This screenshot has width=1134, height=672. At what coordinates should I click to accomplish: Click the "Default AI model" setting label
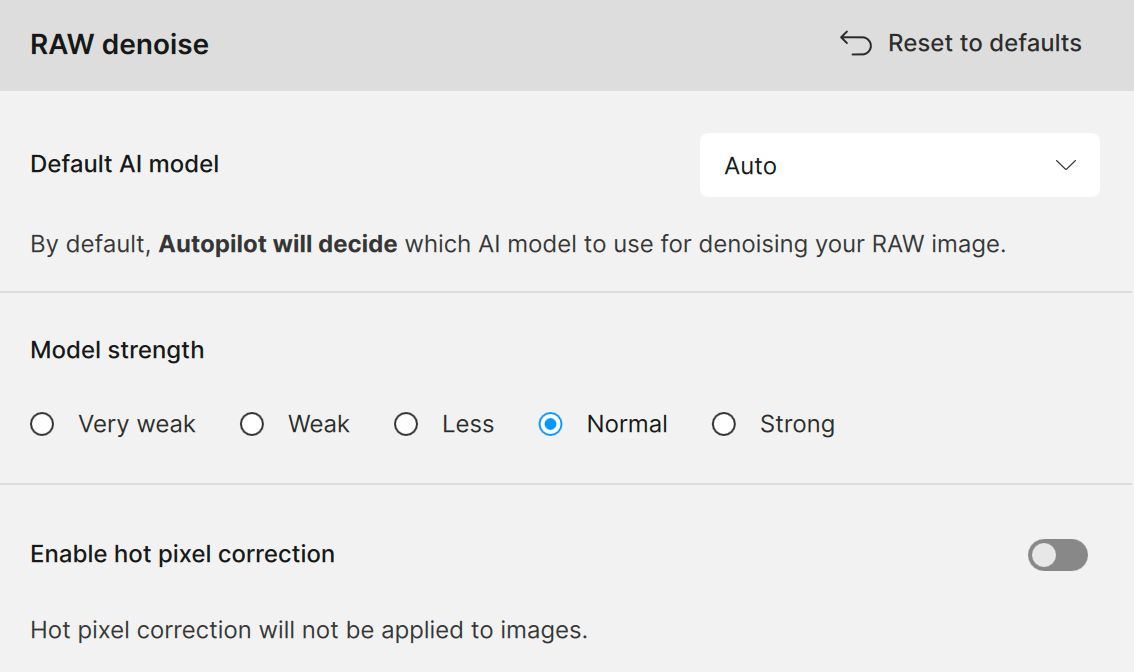click(125, 164)
